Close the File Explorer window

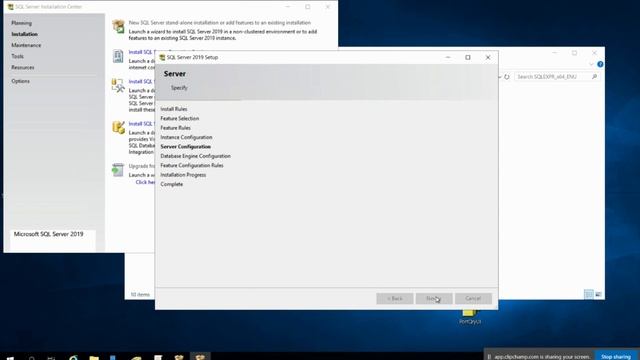click(594, 53)
